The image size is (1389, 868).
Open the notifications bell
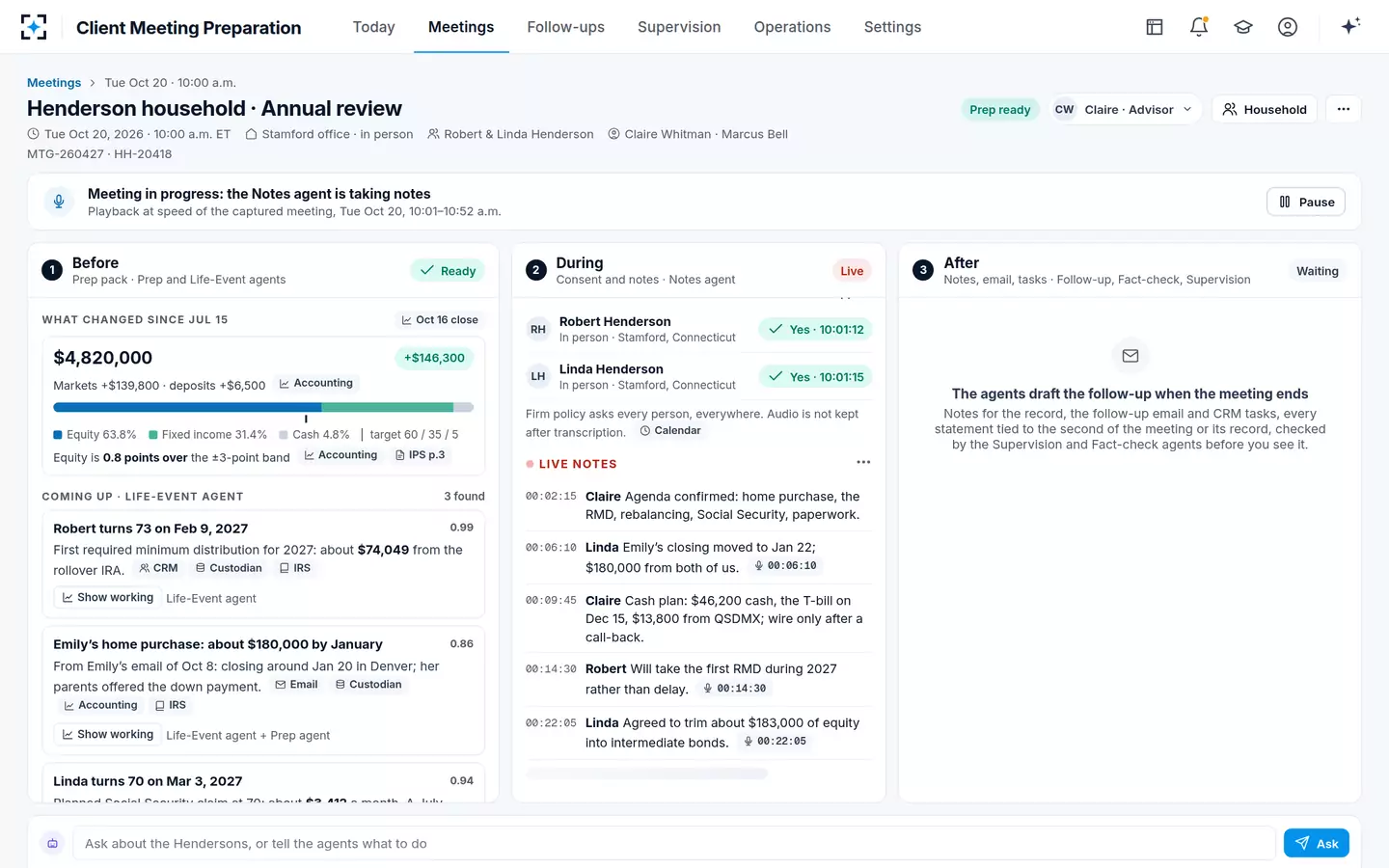(1199, 27)
